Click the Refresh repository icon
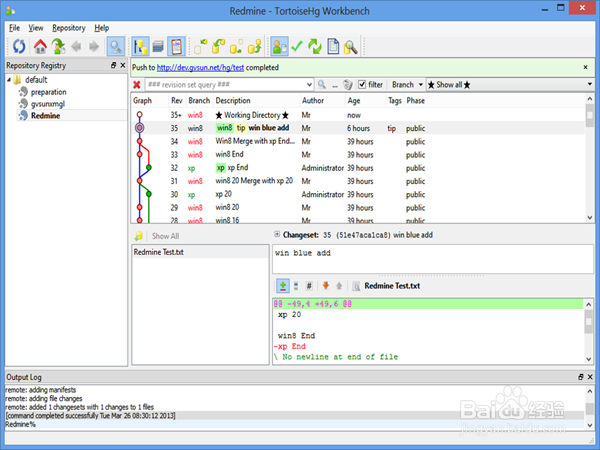This screenshot has height=450, width=600. (x=19, y=46)
